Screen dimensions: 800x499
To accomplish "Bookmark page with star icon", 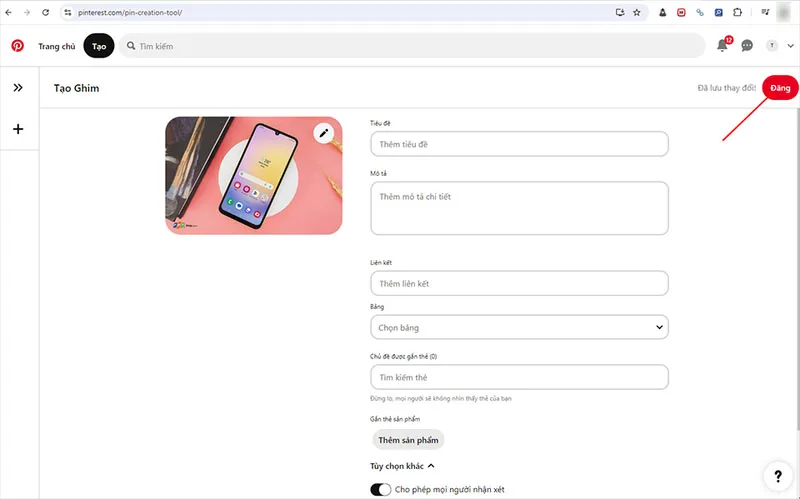I will (x=637, y=12).
